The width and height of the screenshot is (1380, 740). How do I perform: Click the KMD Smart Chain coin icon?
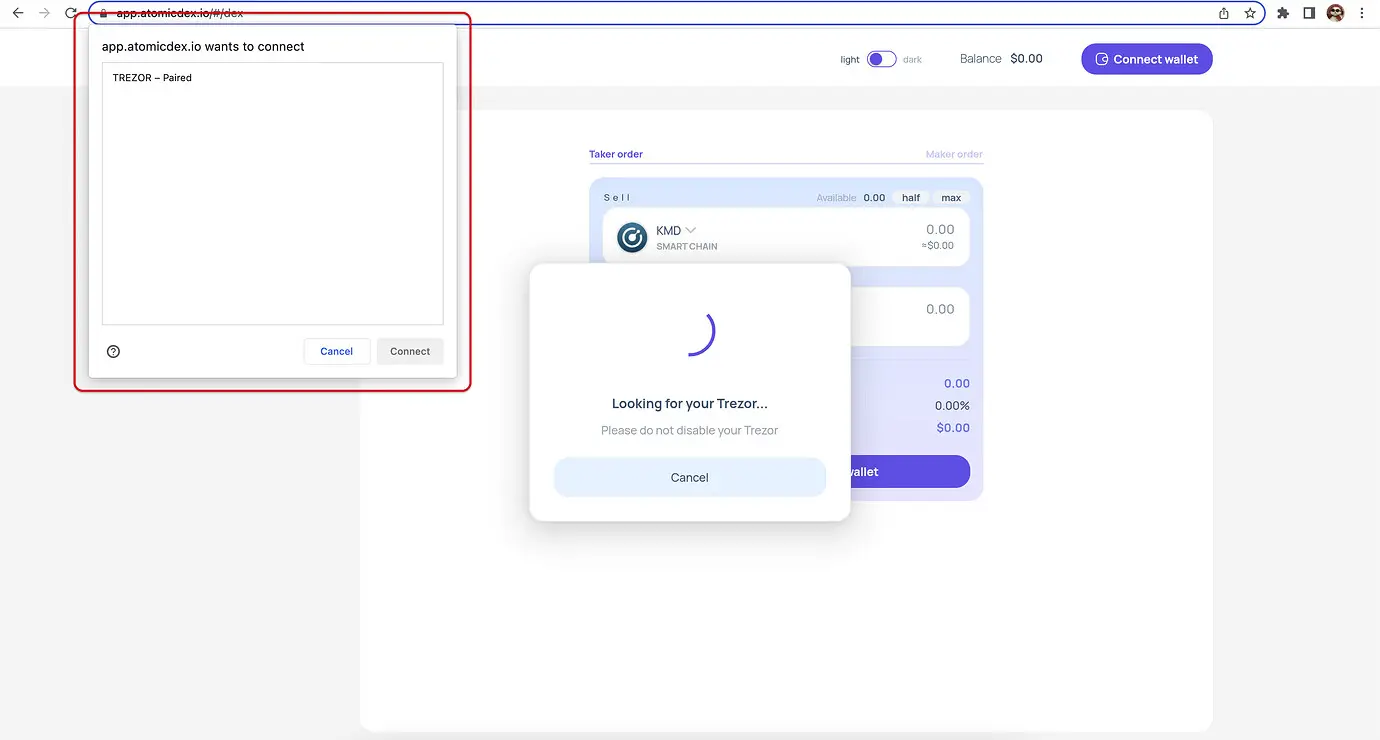coord(632,237)
